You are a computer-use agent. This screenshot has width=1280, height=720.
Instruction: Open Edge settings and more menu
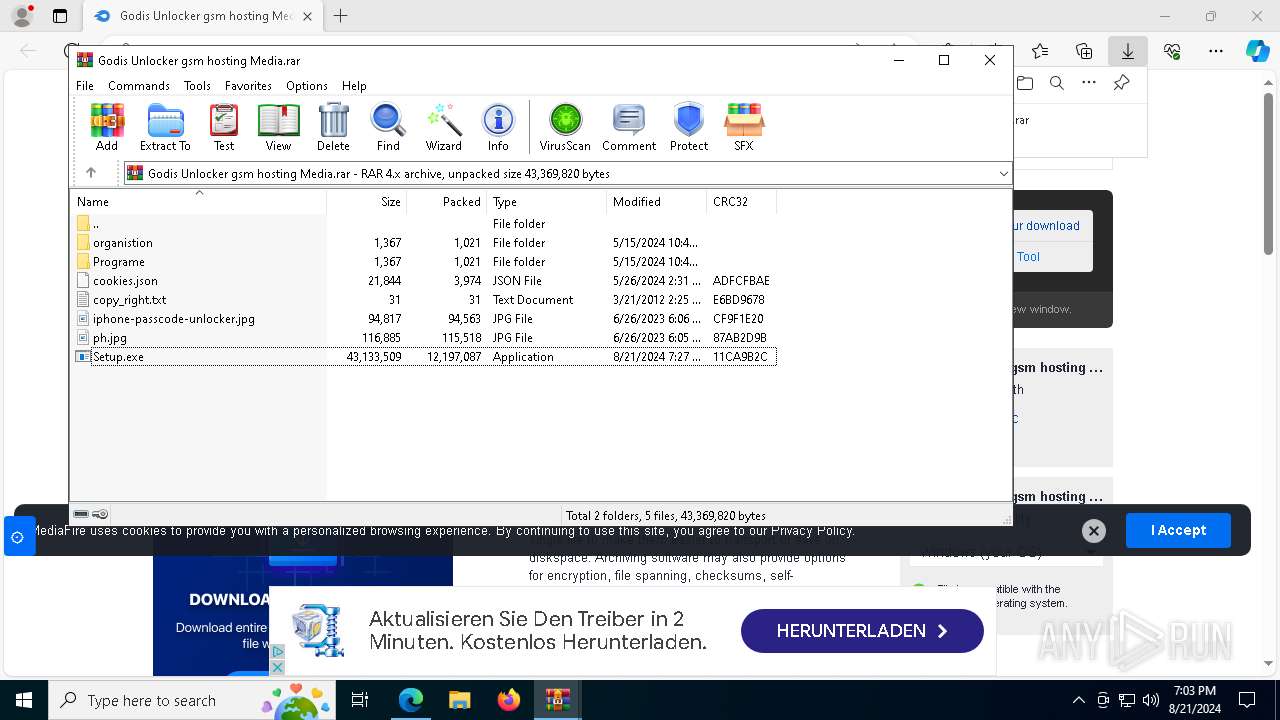(x=1216, y=51)
